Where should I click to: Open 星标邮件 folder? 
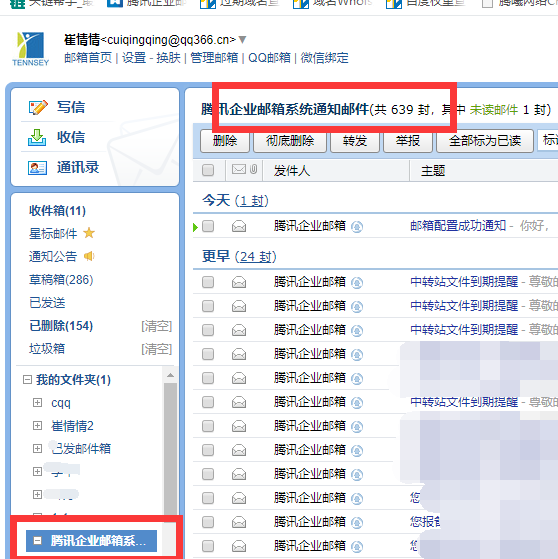coord(53,234)
